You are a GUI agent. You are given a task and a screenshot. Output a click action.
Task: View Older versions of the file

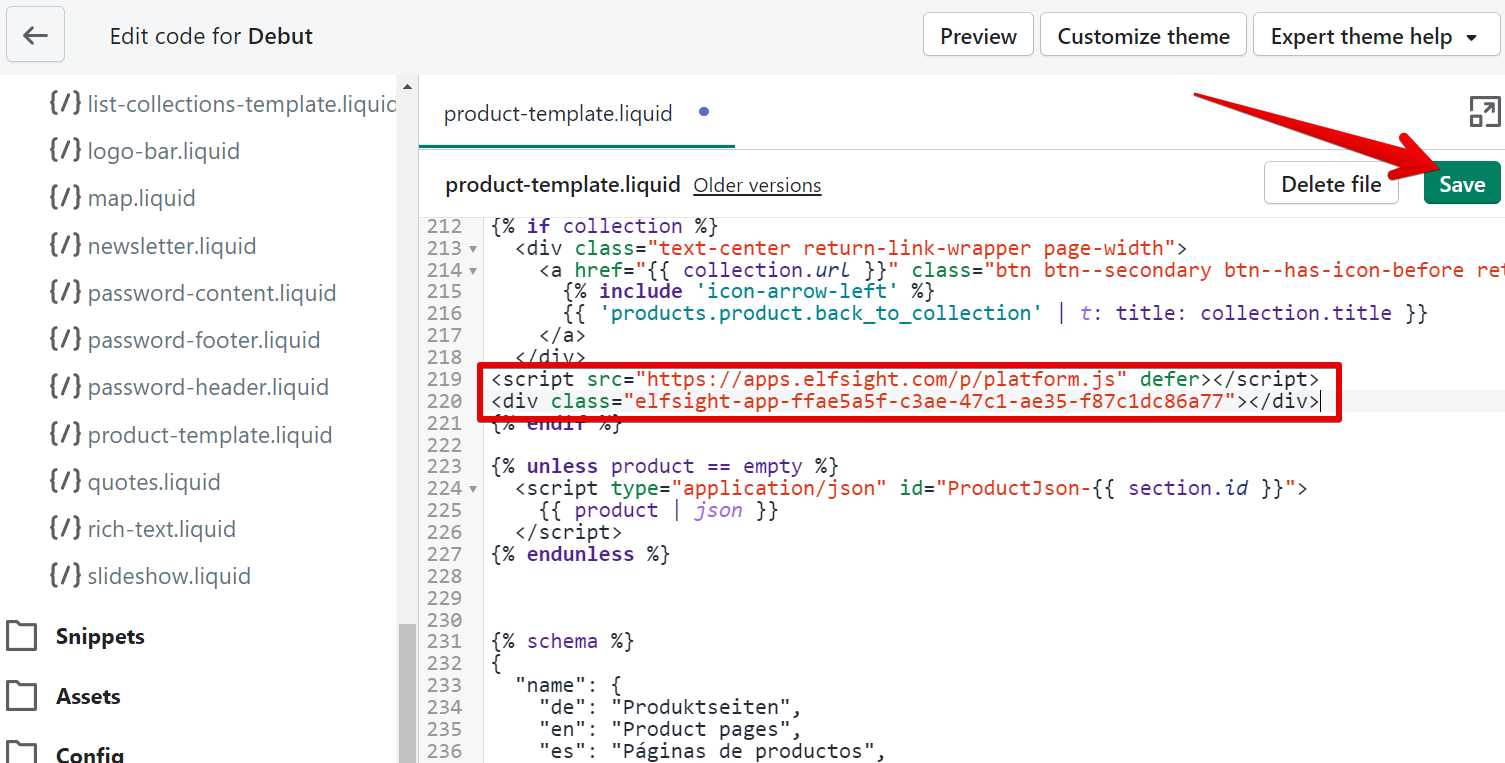click(x=757, y=185)
